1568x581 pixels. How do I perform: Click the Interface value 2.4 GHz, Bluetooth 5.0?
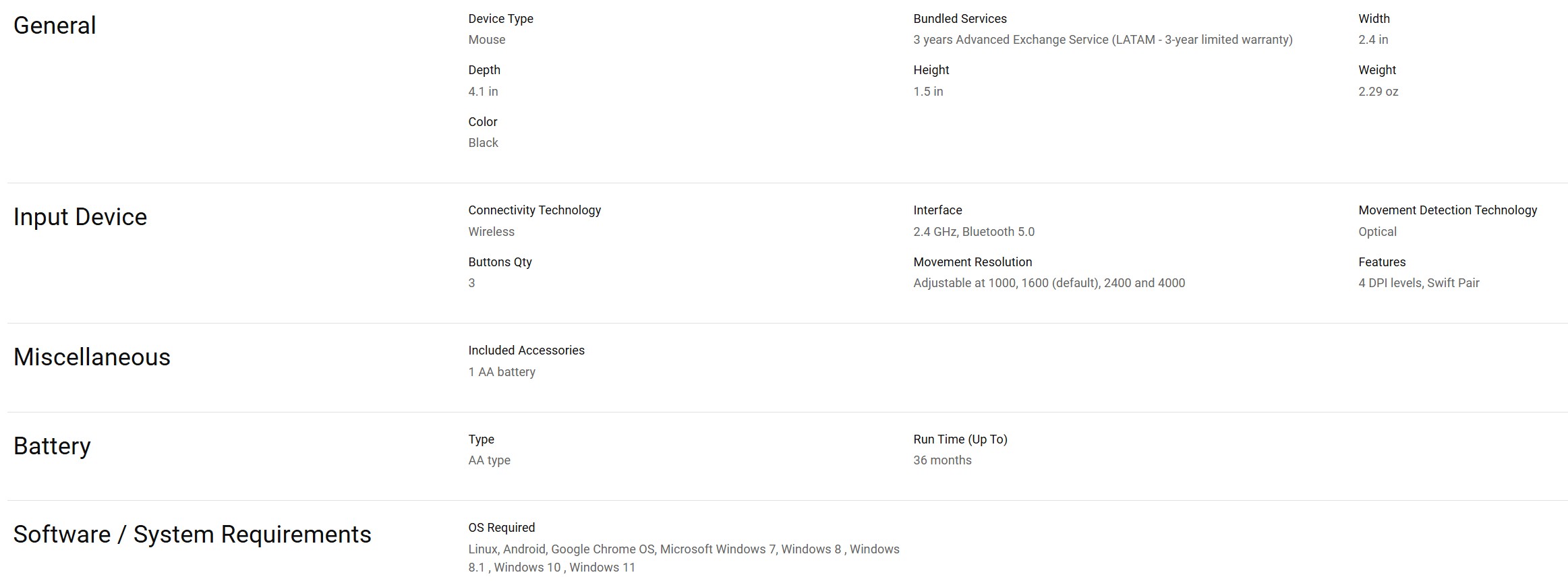click(x=973, y=232)
